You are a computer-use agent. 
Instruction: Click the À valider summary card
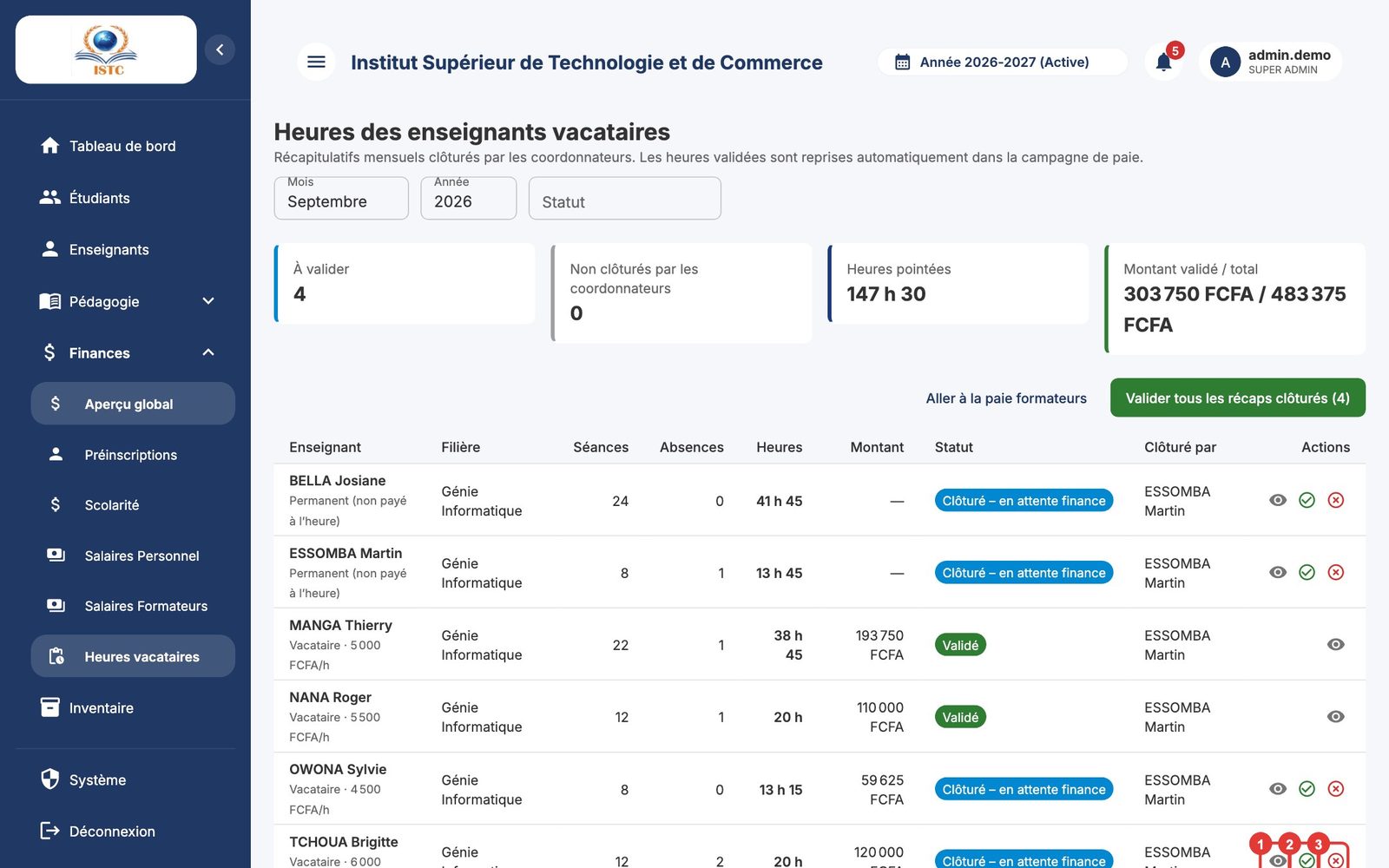405,284
